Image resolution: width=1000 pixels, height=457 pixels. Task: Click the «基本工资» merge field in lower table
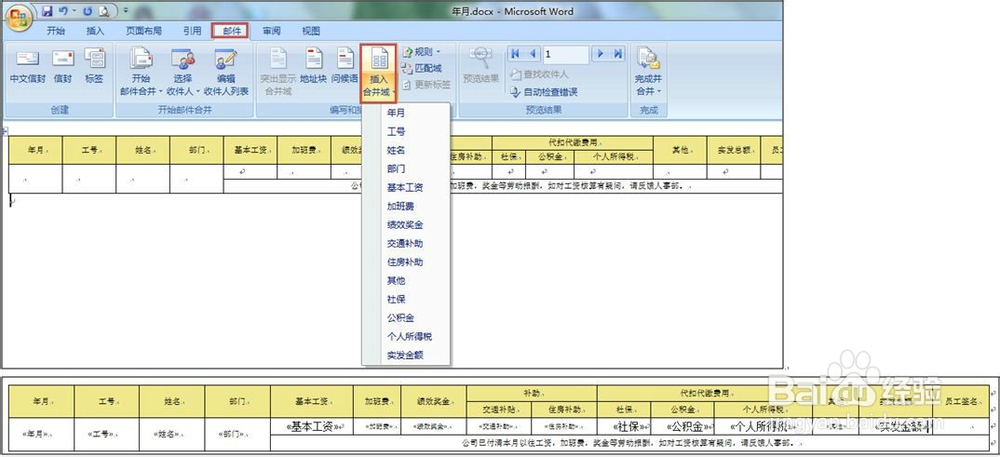314,426
